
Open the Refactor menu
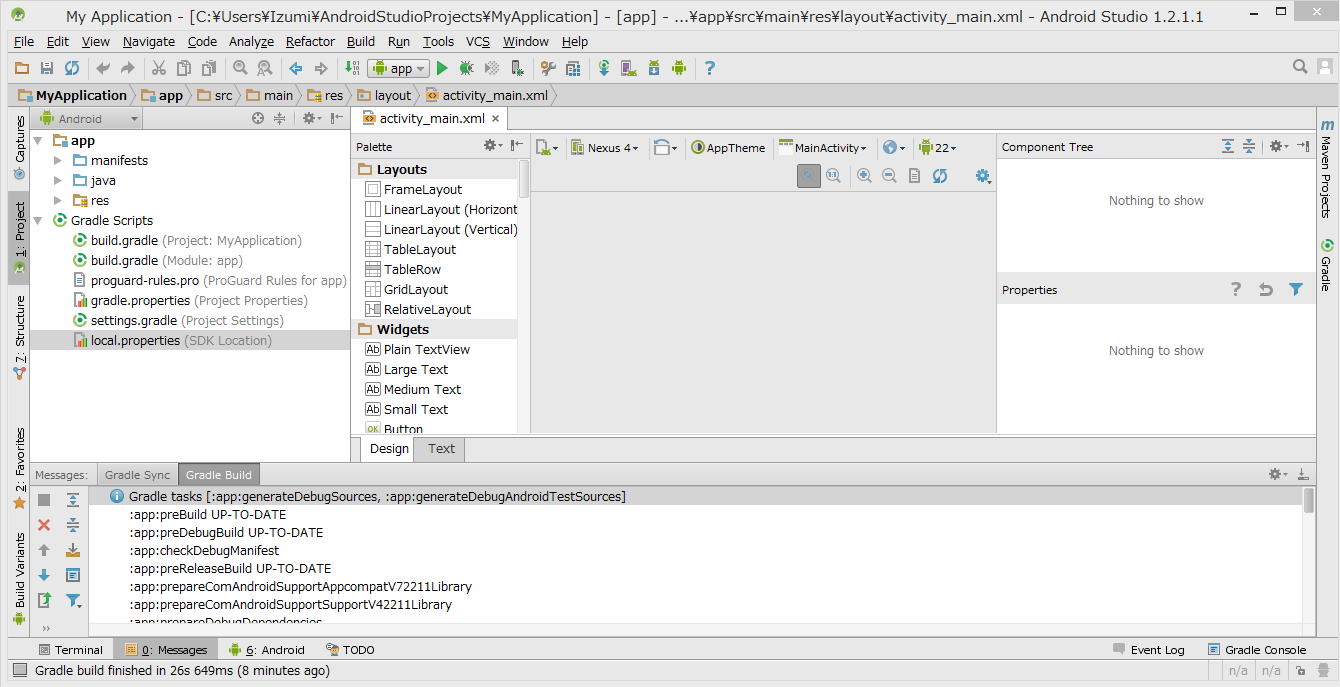click(310, 41)
